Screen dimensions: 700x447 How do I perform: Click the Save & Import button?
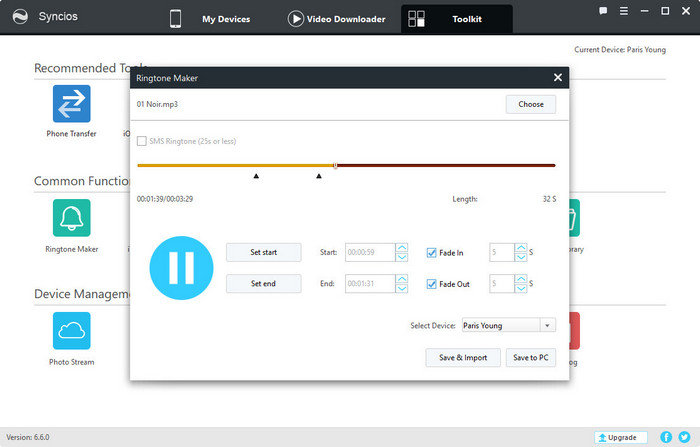(463, 358)
